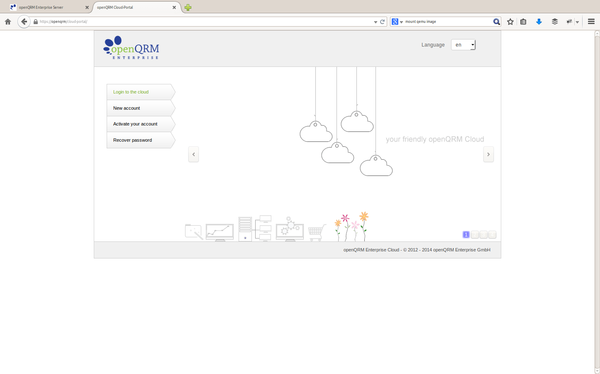The width and height of the screenshot is (600, 374).
Task: Click the gears monitor illustration icon
Action: click(290, 229)
